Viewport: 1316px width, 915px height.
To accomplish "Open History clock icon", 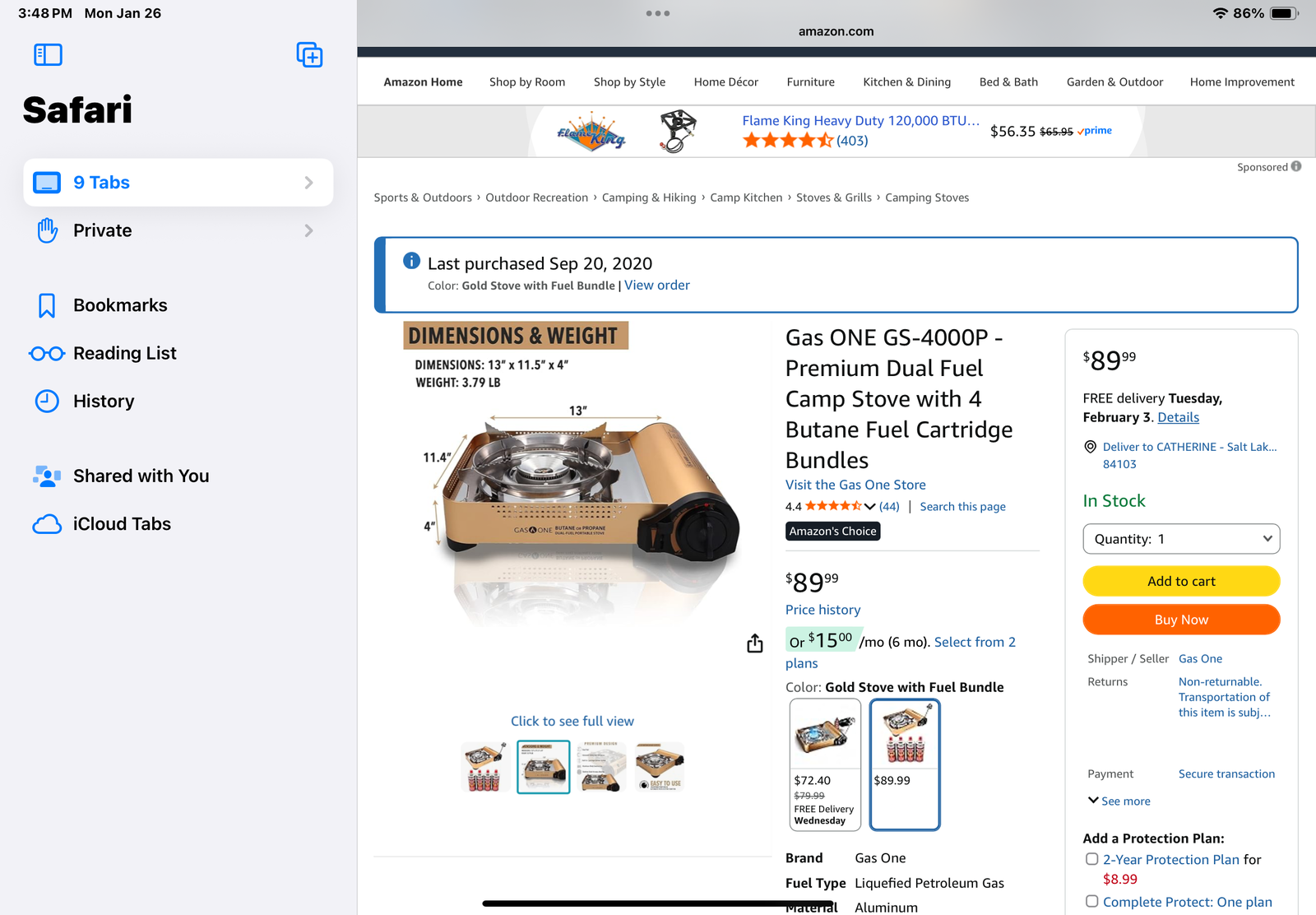I will [47, 402].
